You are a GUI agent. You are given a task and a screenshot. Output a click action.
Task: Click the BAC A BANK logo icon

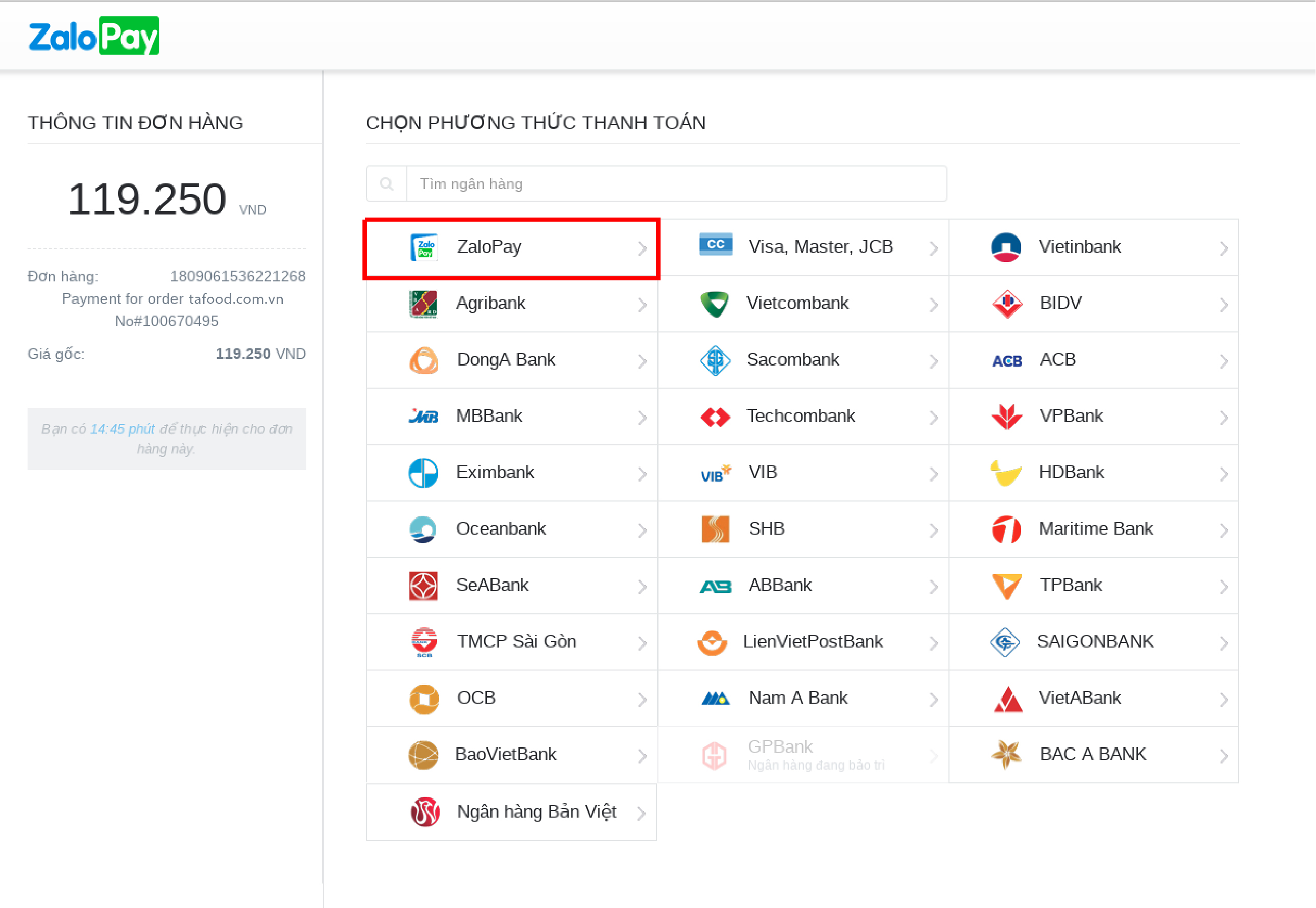click(x=1007, y=755)
